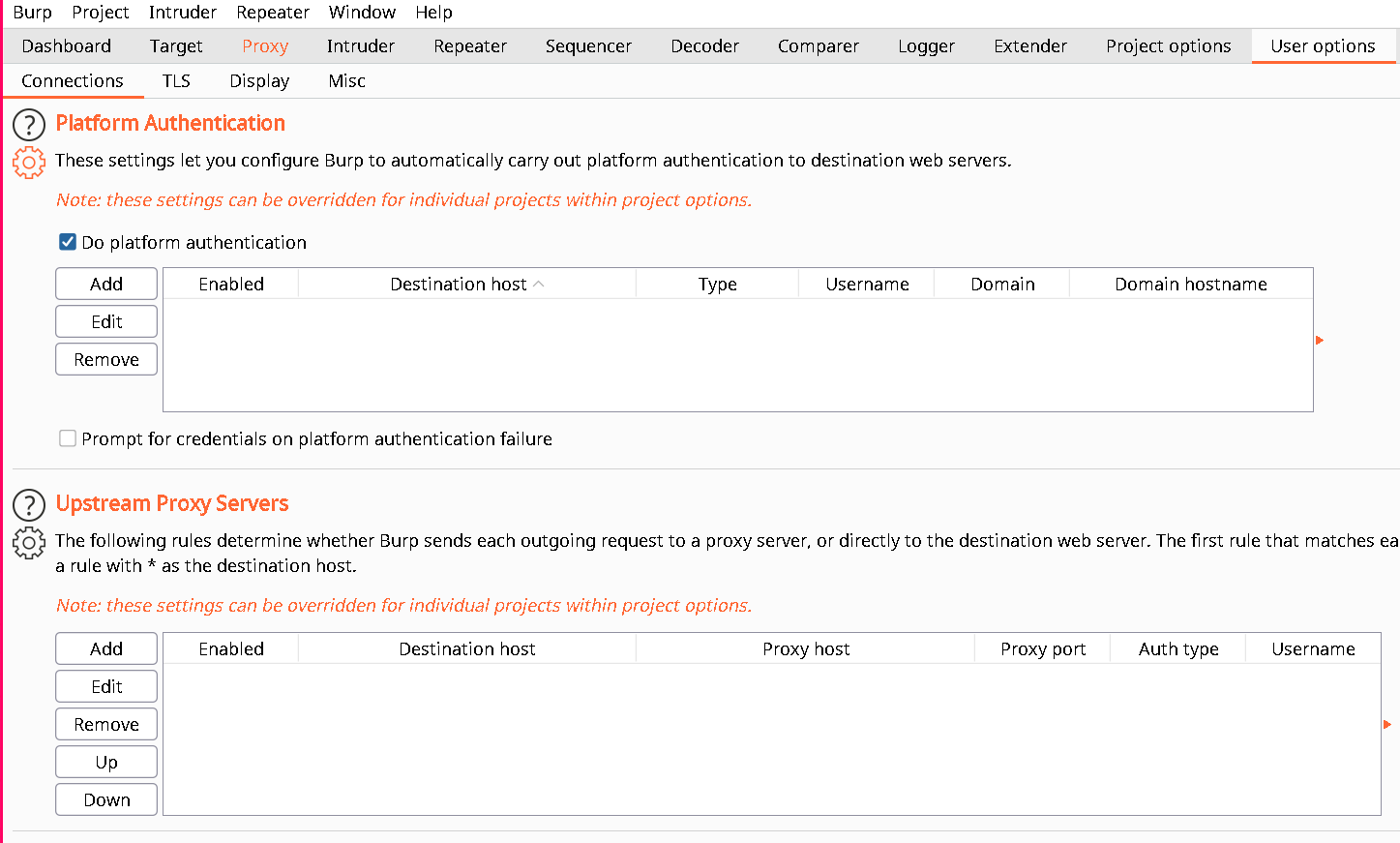Switch to the Target tab
Screen dimensions: 1400x843
click(x=176, y=45)
